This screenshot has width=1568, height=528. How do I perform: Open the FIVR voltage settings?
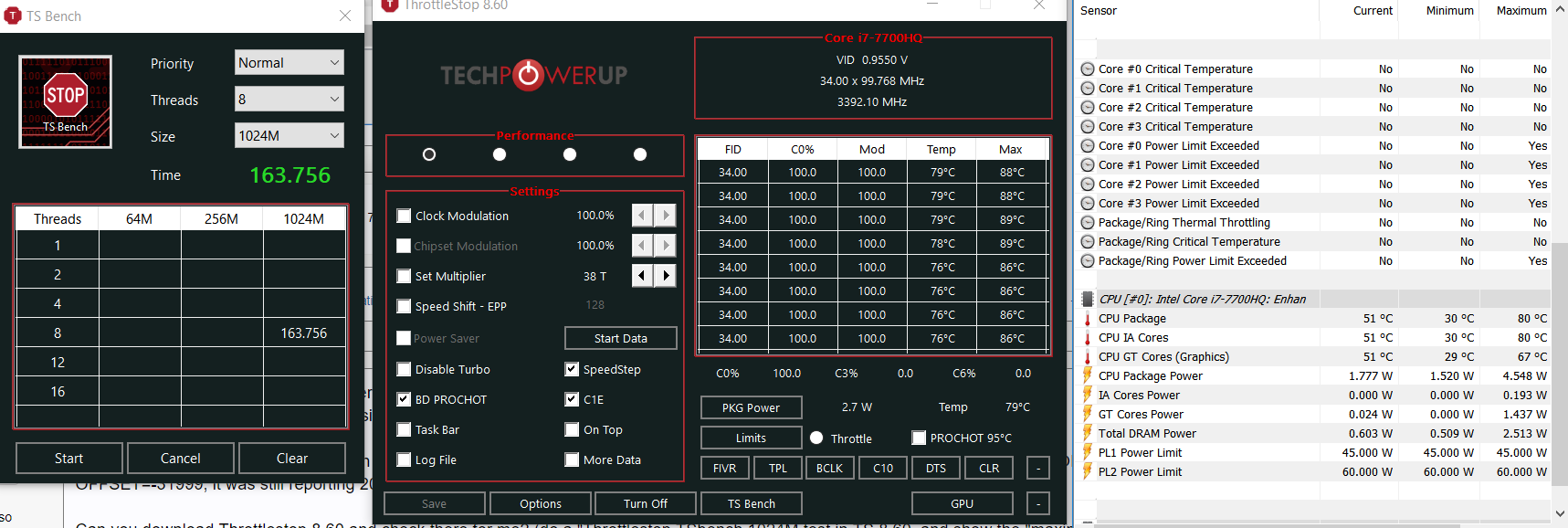[x=725, y=469]
